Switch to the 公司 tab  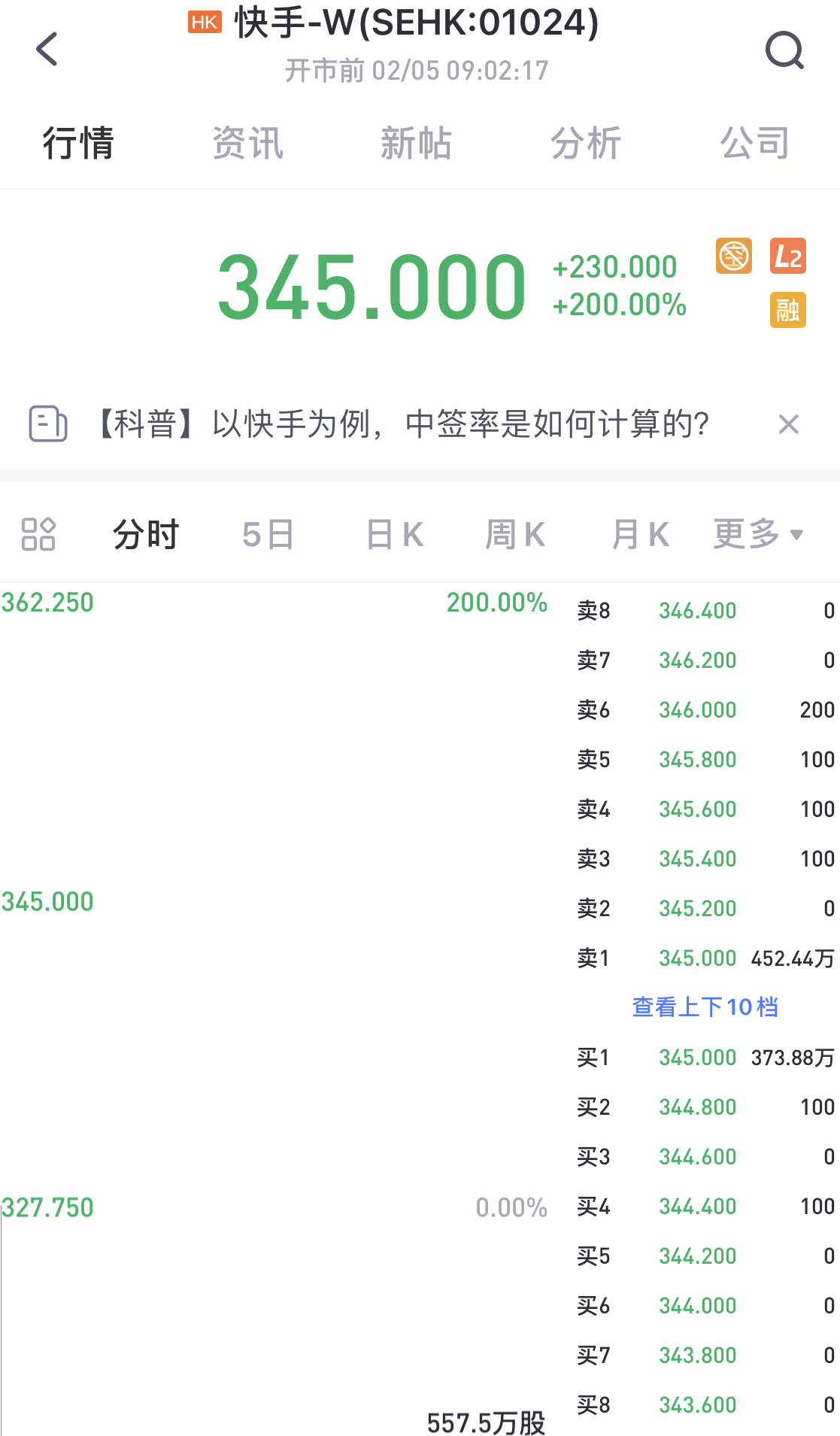(x=755, y=143)
